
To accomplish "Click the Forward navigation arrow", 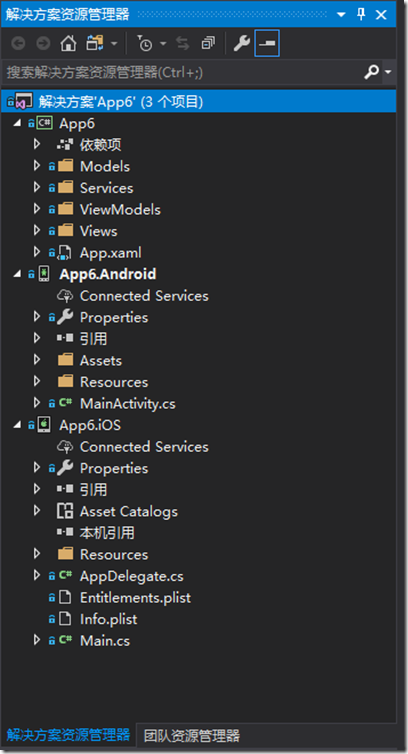I will point(43,44).
